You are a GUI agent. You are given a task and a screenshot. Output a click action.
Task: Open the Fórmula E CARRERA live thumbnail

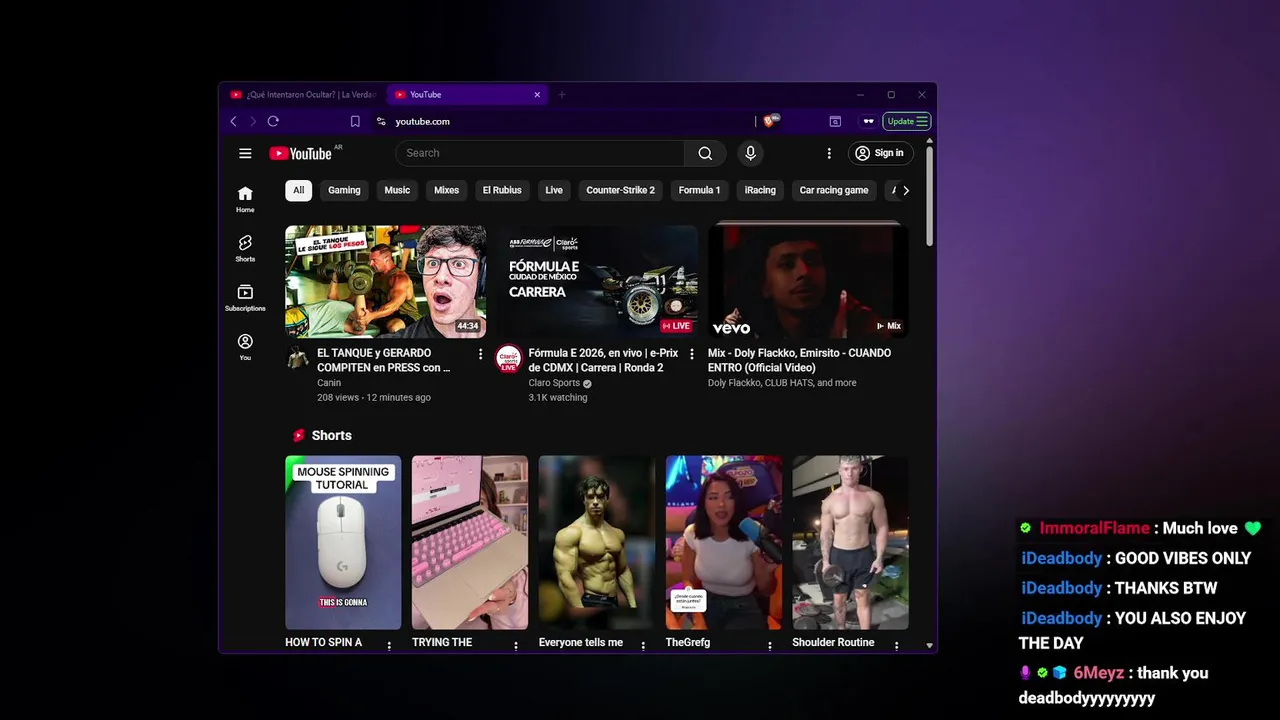pyautogui.click(x=597, y=281)
